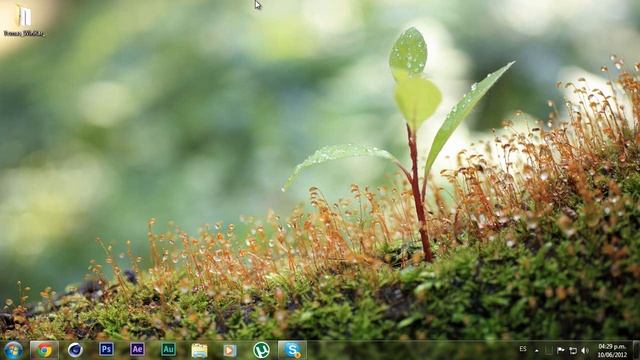
Task: Open Skype from the taskbar
Action: point(292,350)
